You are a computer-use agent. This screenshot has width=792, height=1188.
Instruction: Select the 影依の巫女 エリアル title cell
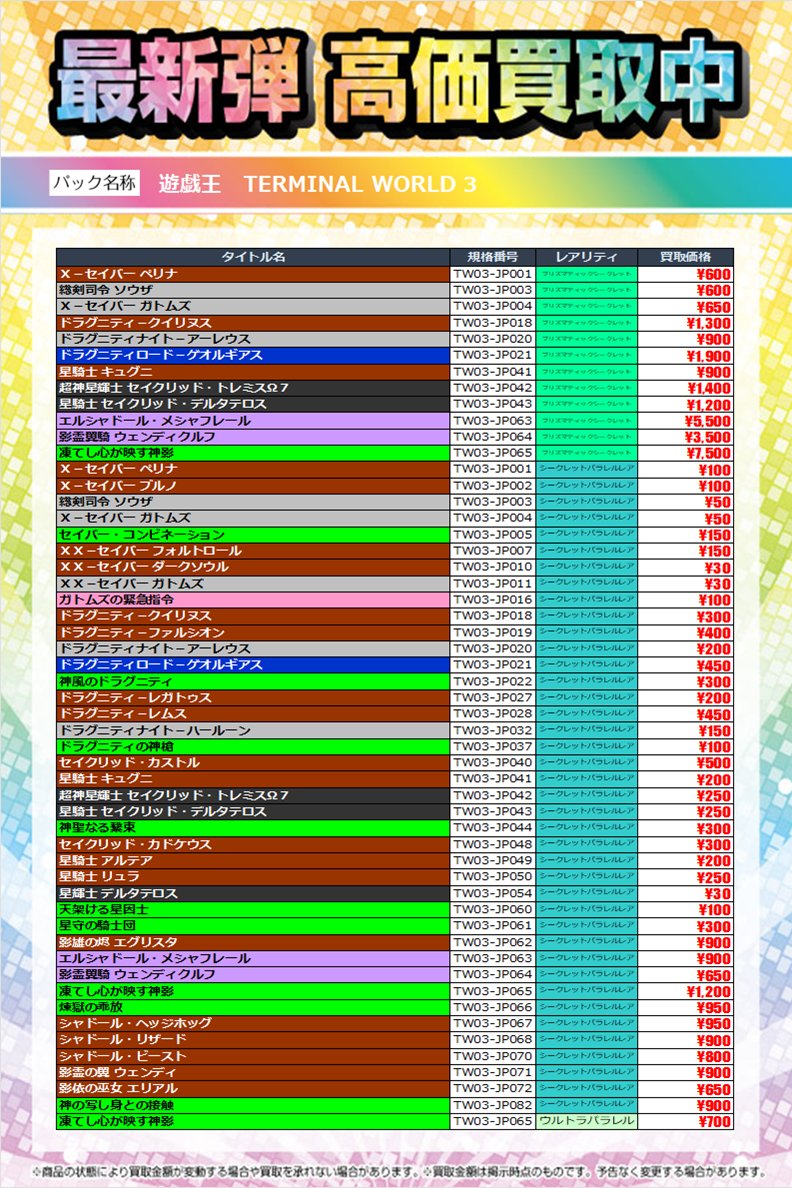[253, 1088]
